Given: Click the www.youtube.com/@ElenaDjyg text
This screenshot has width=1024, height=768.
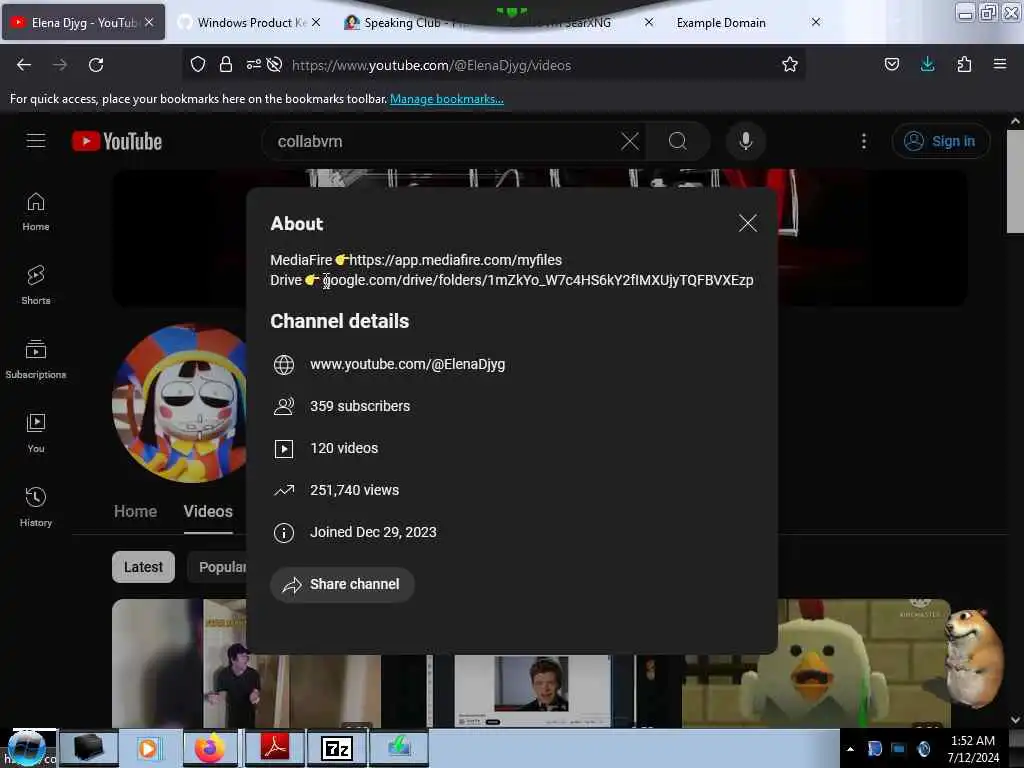Looking at the screenshot, I should [x=408, y=364].
